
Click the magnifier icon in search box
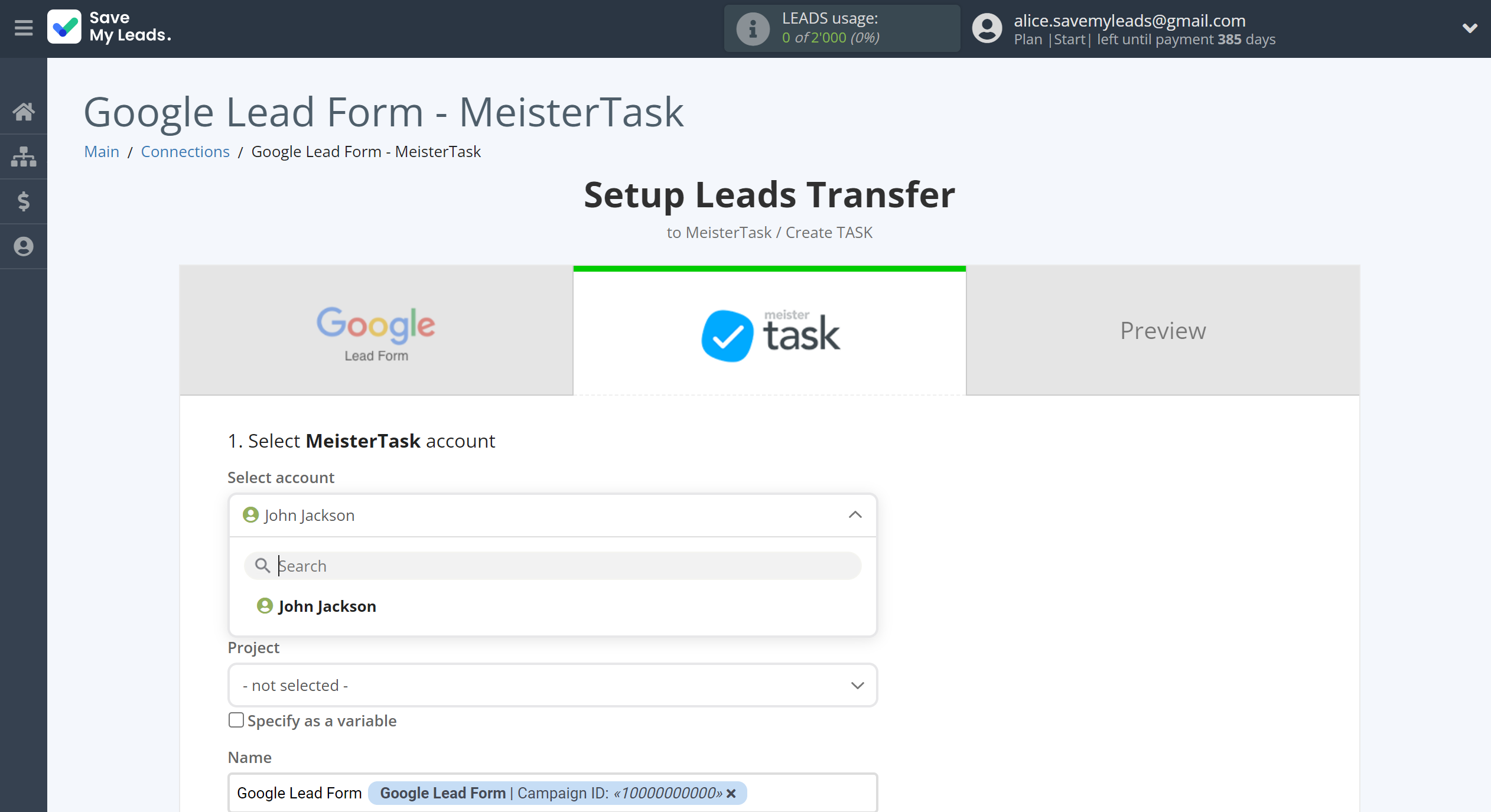[262, 566]
